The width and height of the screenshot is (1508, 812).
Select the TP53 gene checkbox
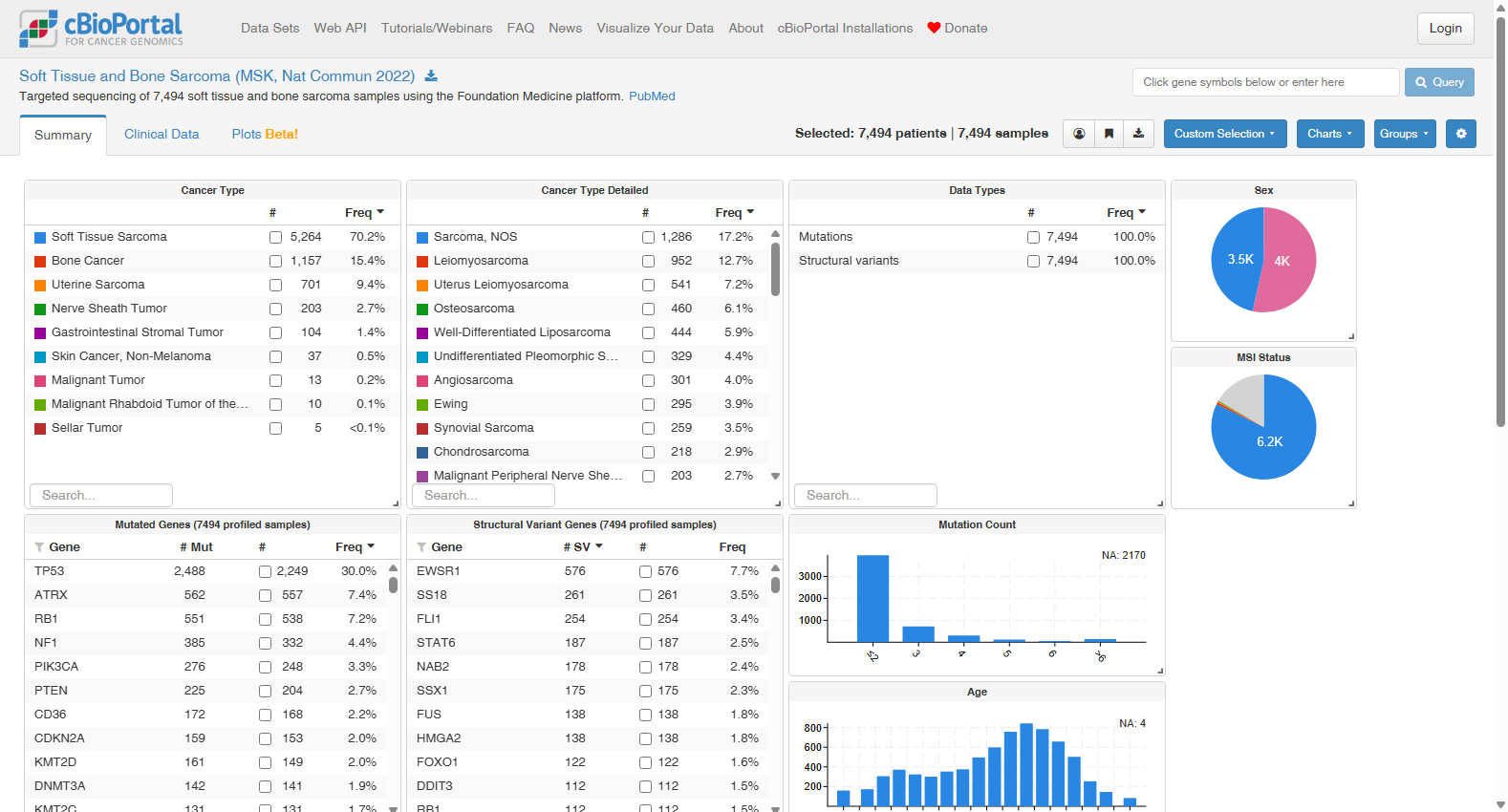[265, 571]
